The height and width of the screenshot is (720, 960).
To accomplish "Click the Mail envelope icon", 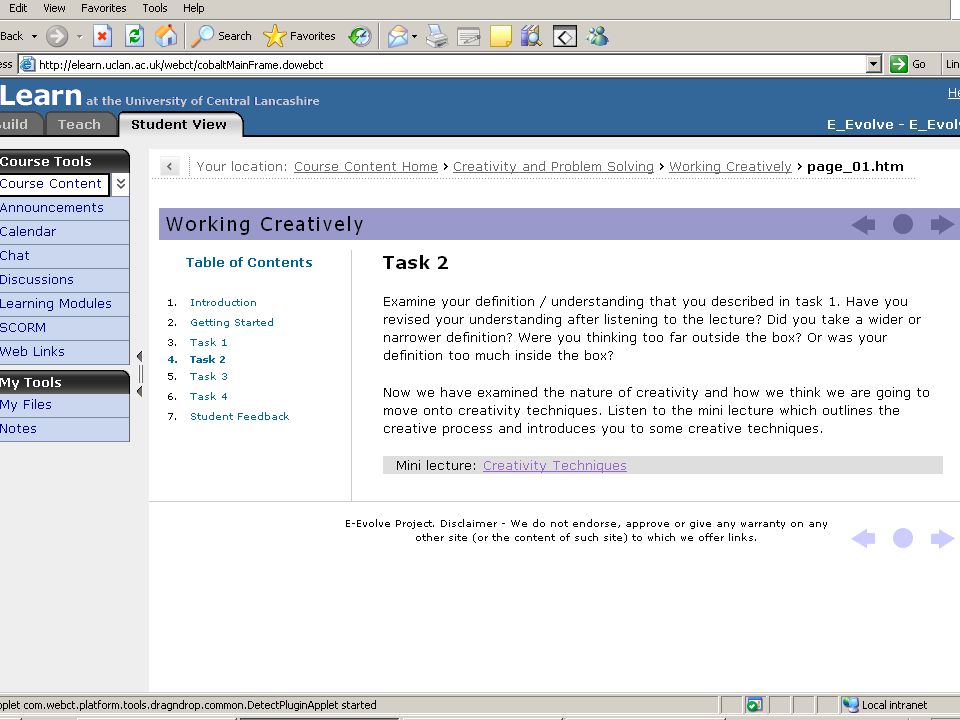I will pyautogui.click(x=397, y=36).
